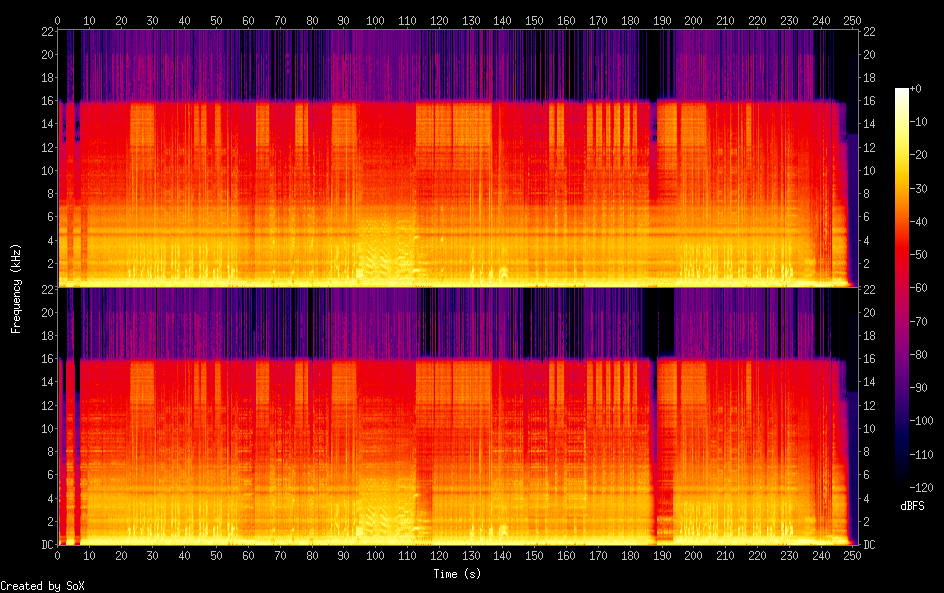Click the dark bottom of the color scale bar
Image resolution: width=944 pixels, height=593 pixels.
(902, 482)
